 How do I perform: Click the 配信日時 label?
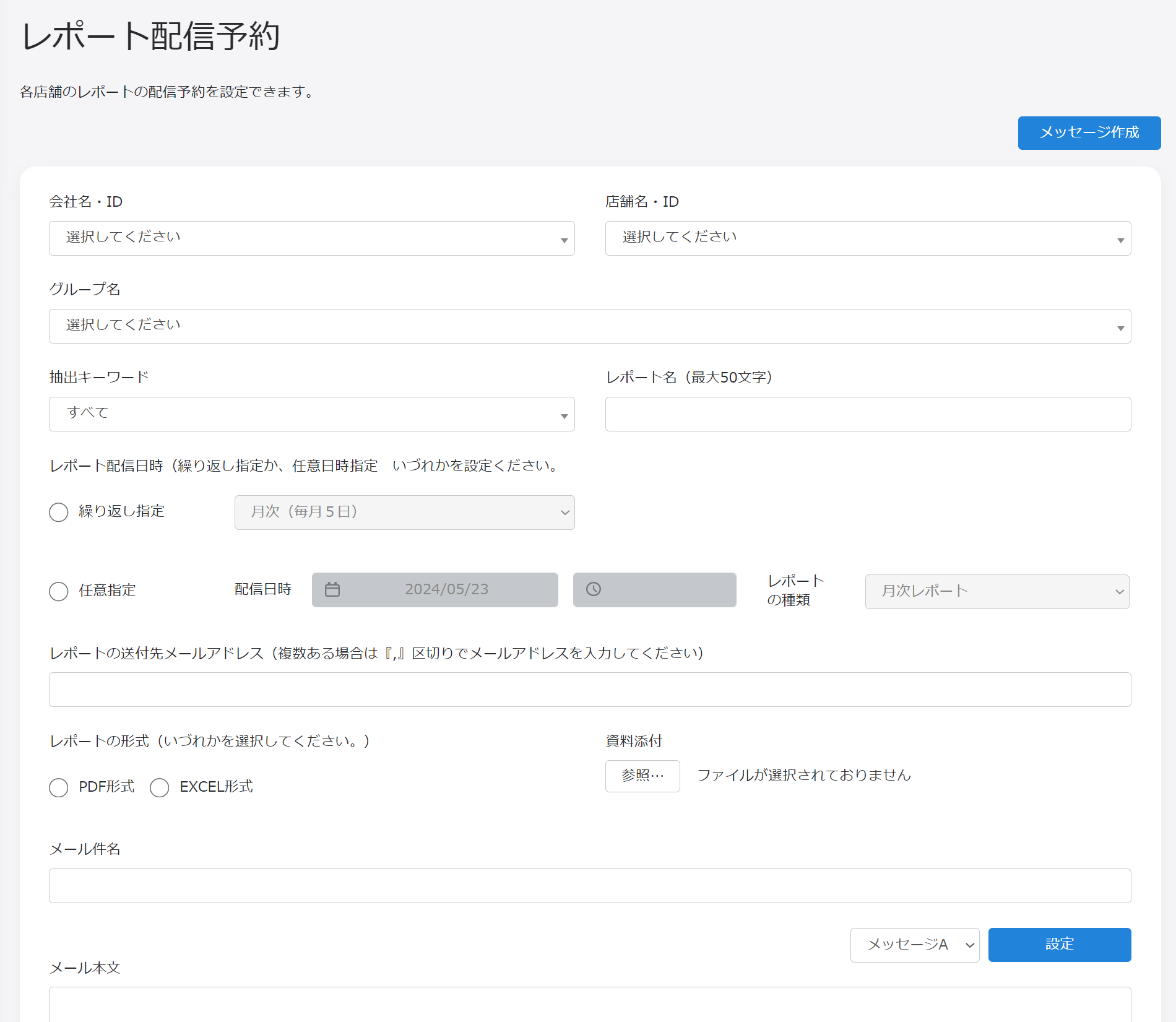click(263, 589)
